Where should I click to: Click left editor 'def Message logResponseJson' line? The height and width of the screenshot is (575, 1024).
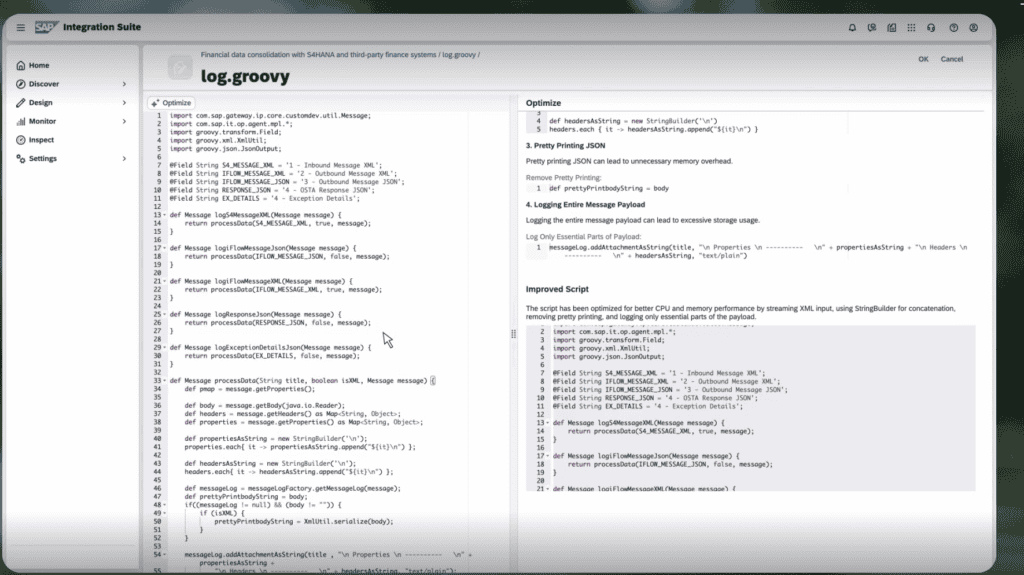click(255, 314)
